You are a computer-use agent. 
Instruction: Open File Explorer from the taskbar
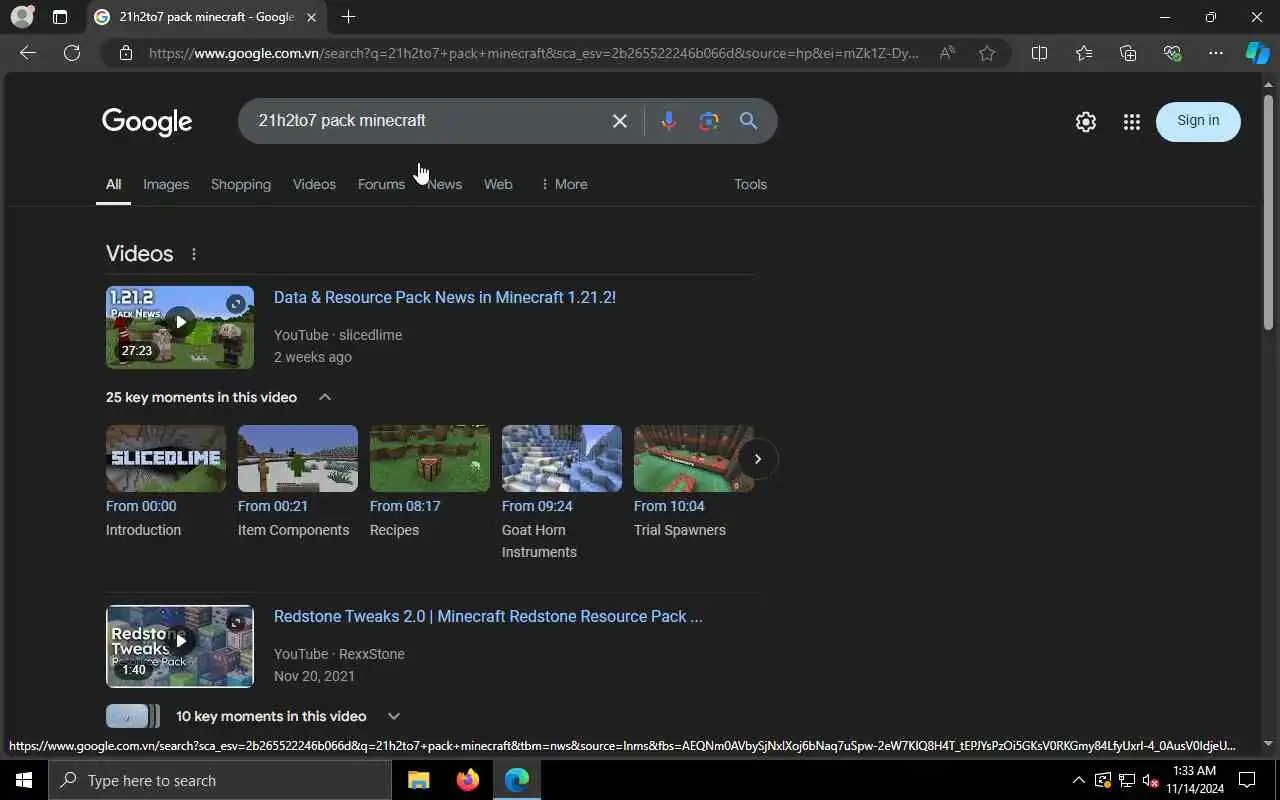click(418, 780)
